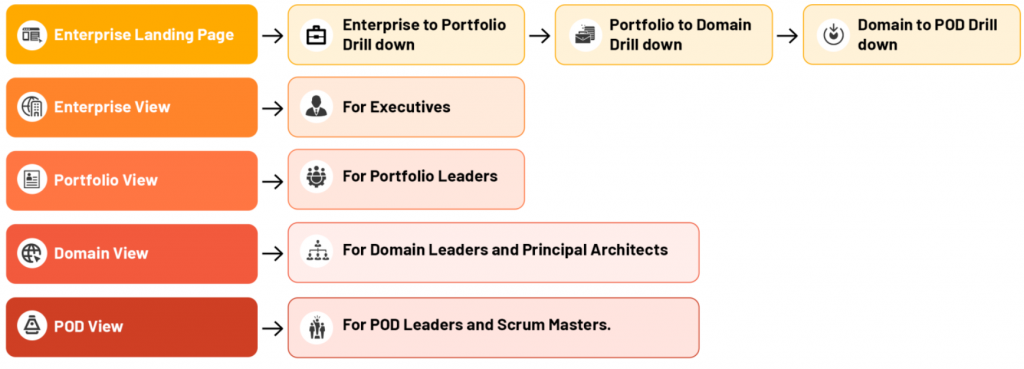The width and height of the screenshot is (1024, 369).
Task: Click the executive person icon
Action: point(317,106)
